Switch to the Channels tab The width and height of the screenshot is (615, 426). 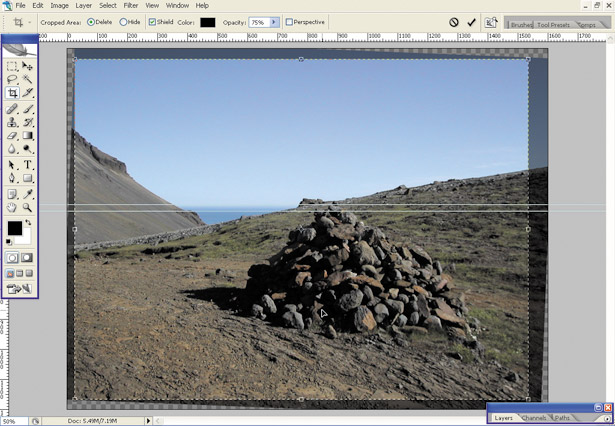[x=534, y=418]
